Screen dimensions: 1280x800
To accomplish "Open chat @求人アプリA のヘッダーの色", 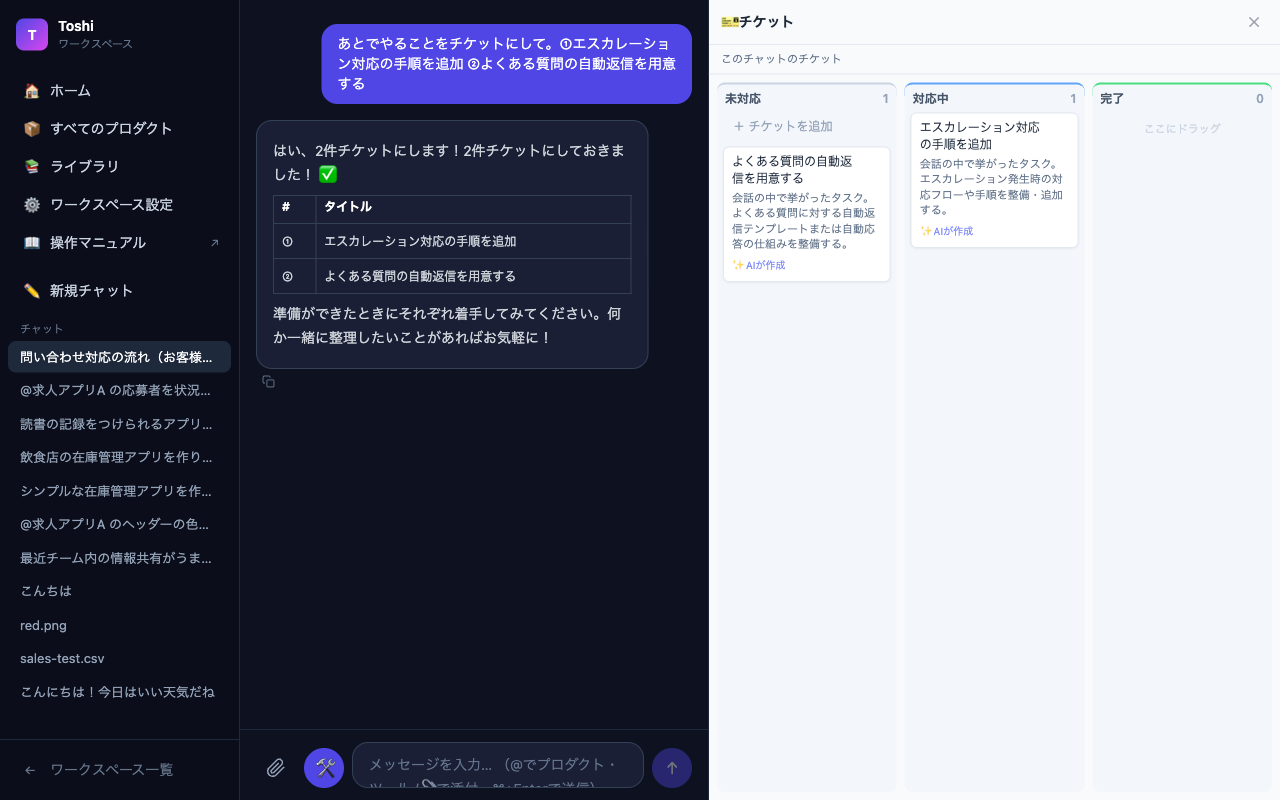I will [x=120, y=524].
